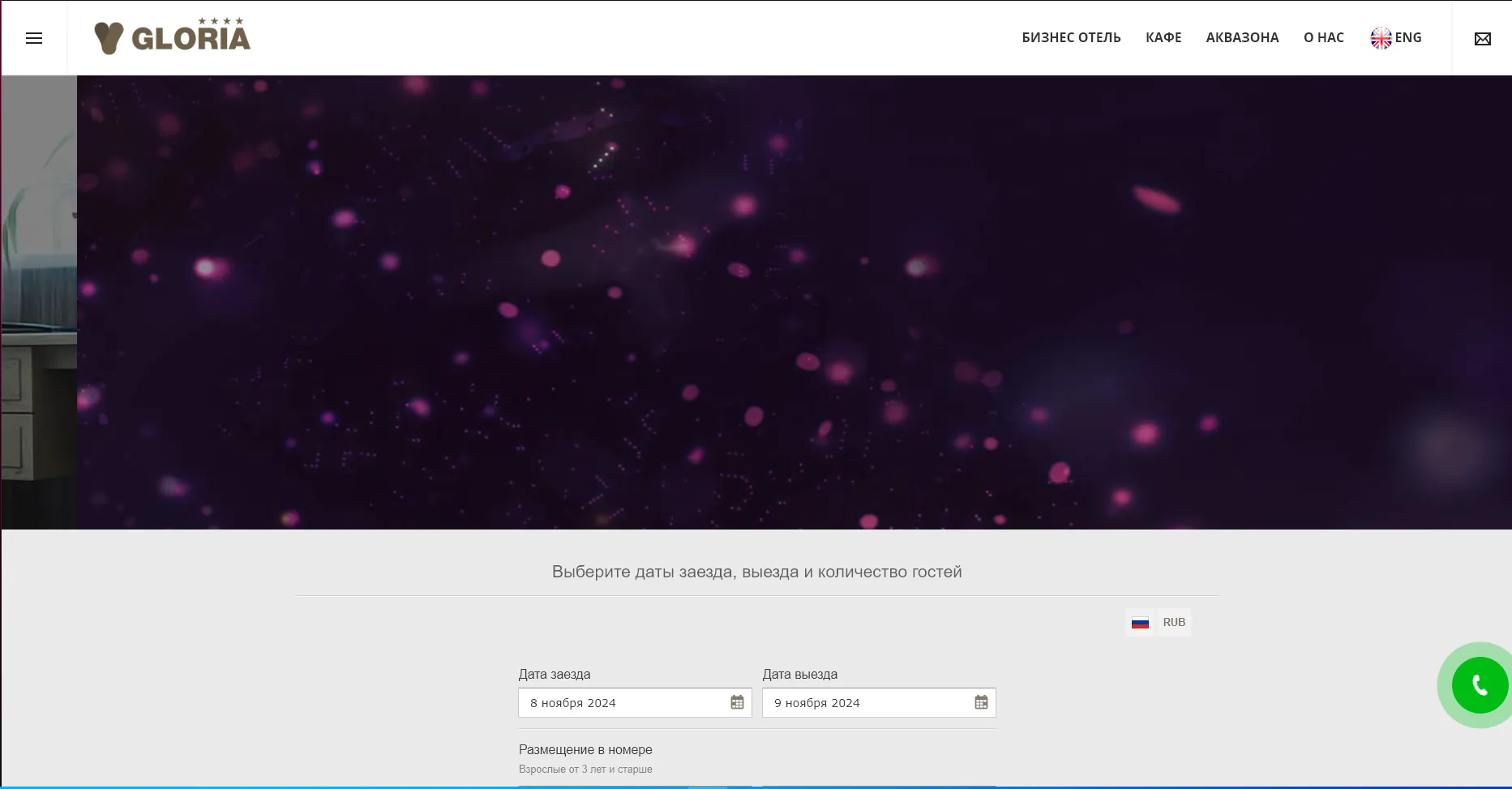Click the 'Дата выезда' label
1512x789 pixels.
pyautogui.click(x=799, y=675)
